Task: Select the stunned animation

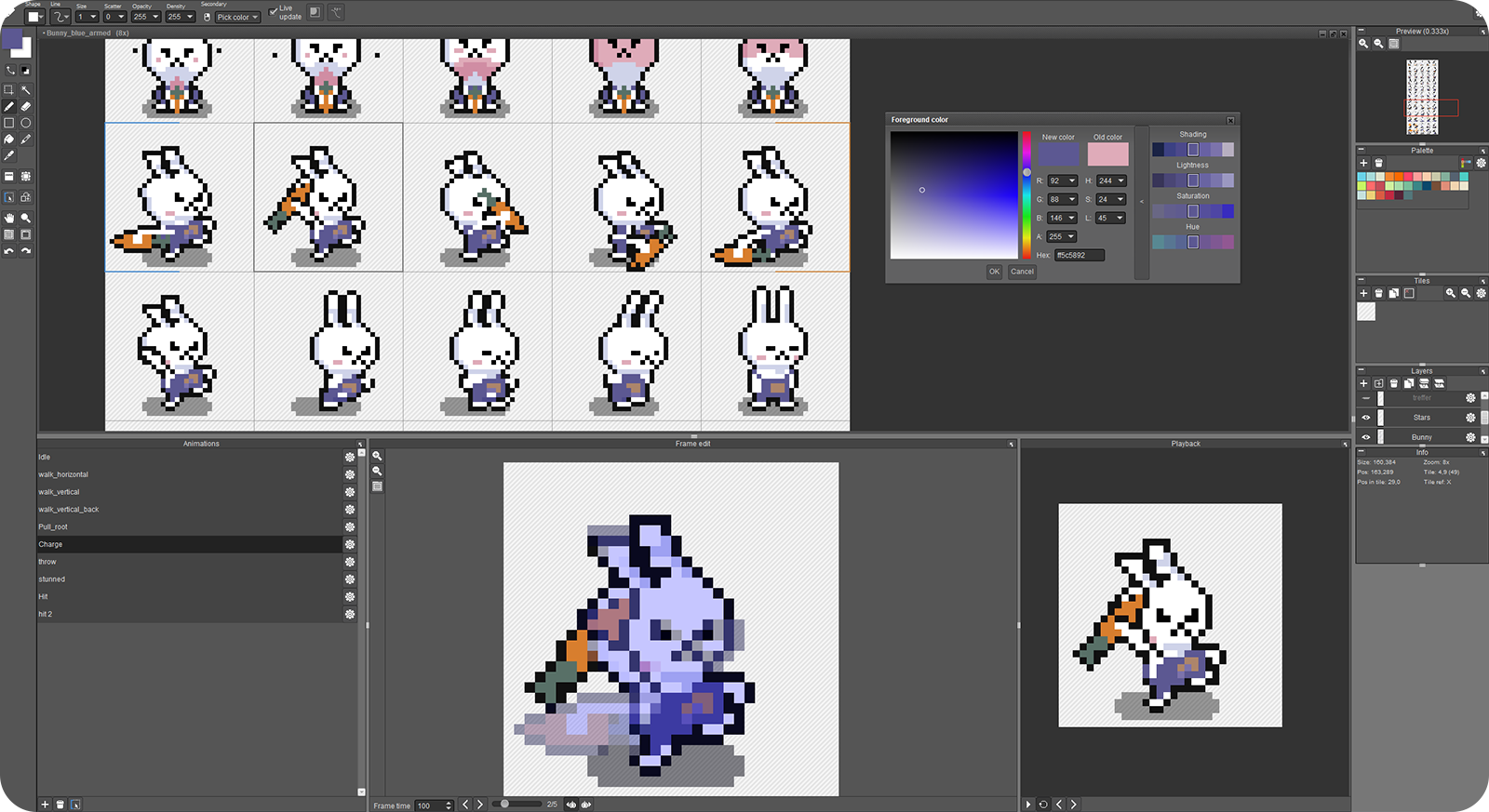Action: click(190, 579)
